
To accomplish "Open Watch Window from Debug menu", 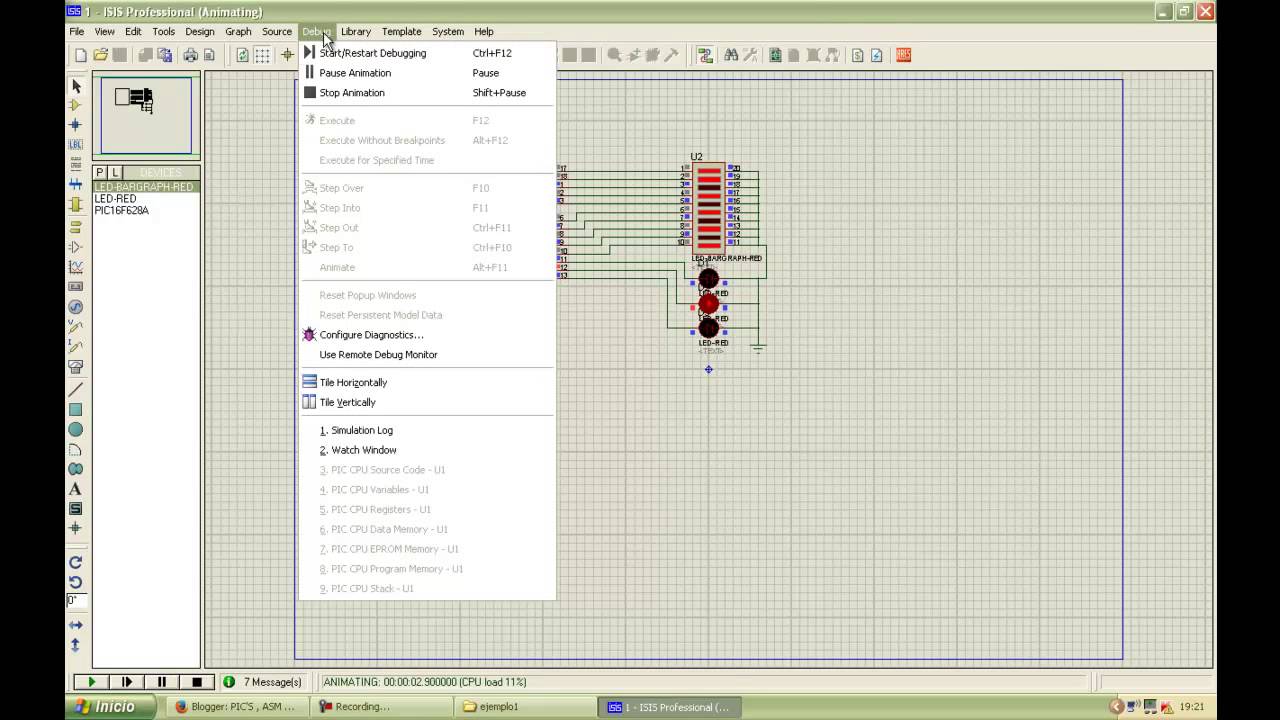I will pos(426,451).
